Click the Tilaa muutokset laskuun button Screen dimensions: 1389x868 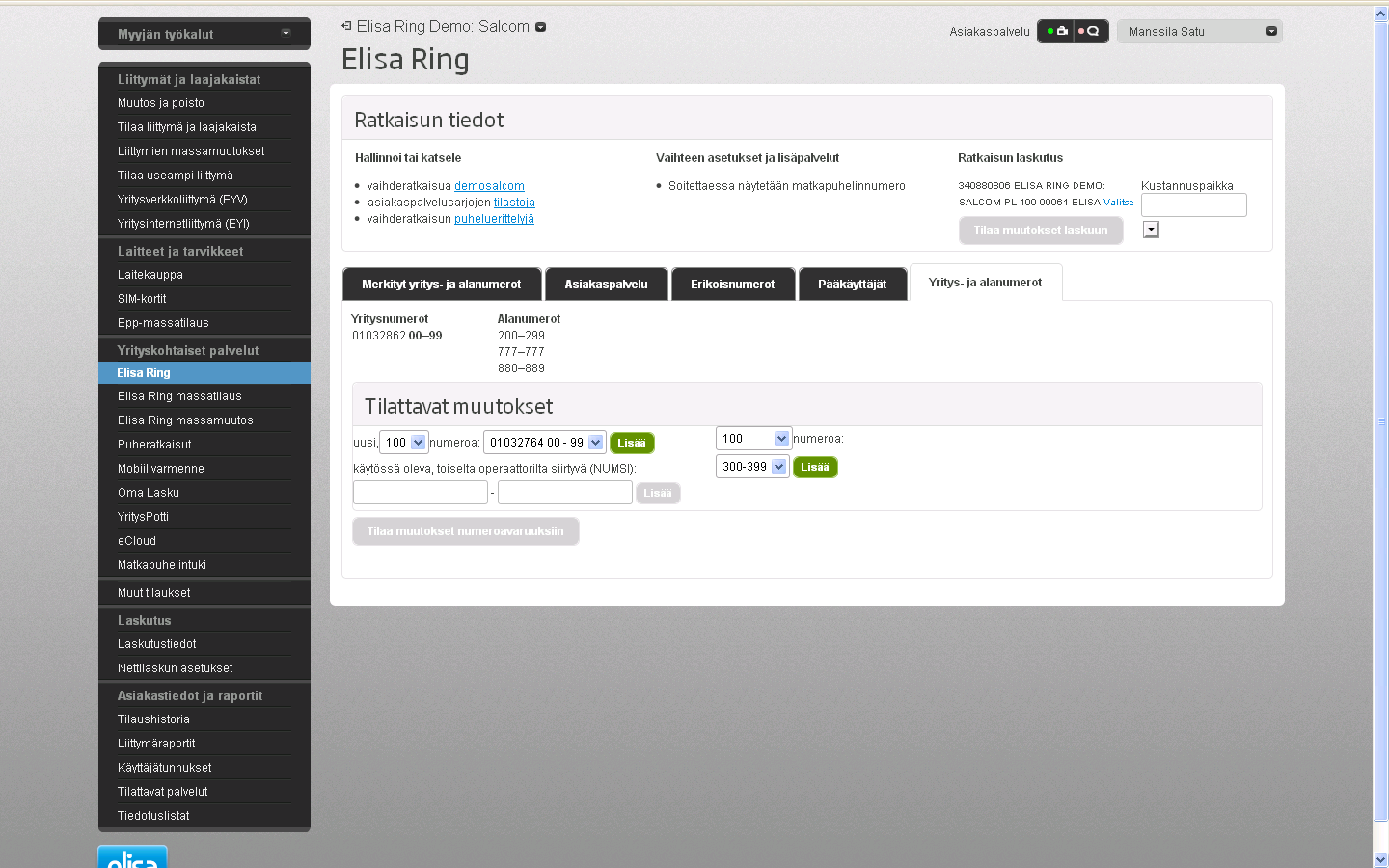pos(1041,231)
